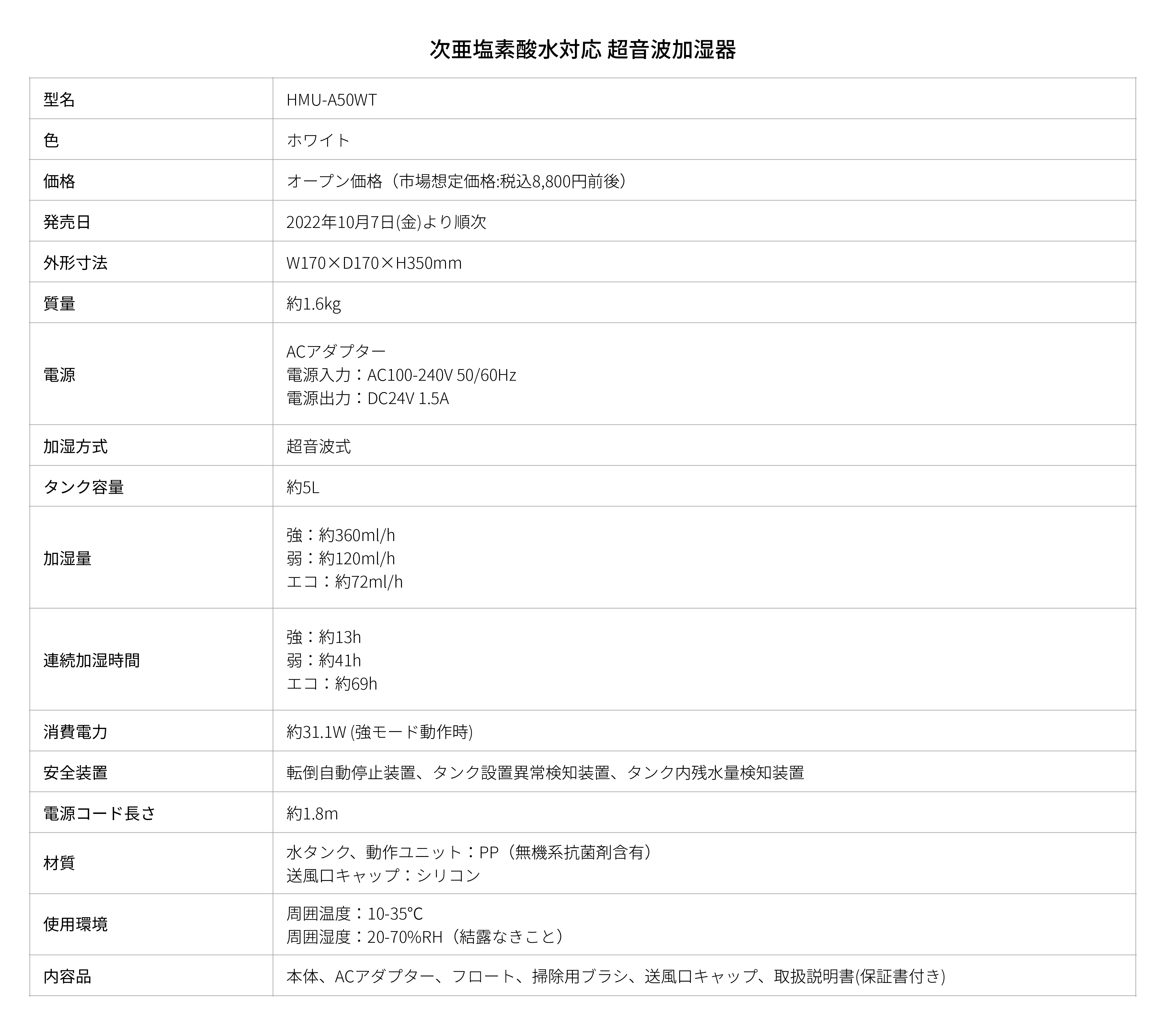Click the 電源入力 AC100-240V line
This screenshot has height=1036, width=1166.
[401, 375]
